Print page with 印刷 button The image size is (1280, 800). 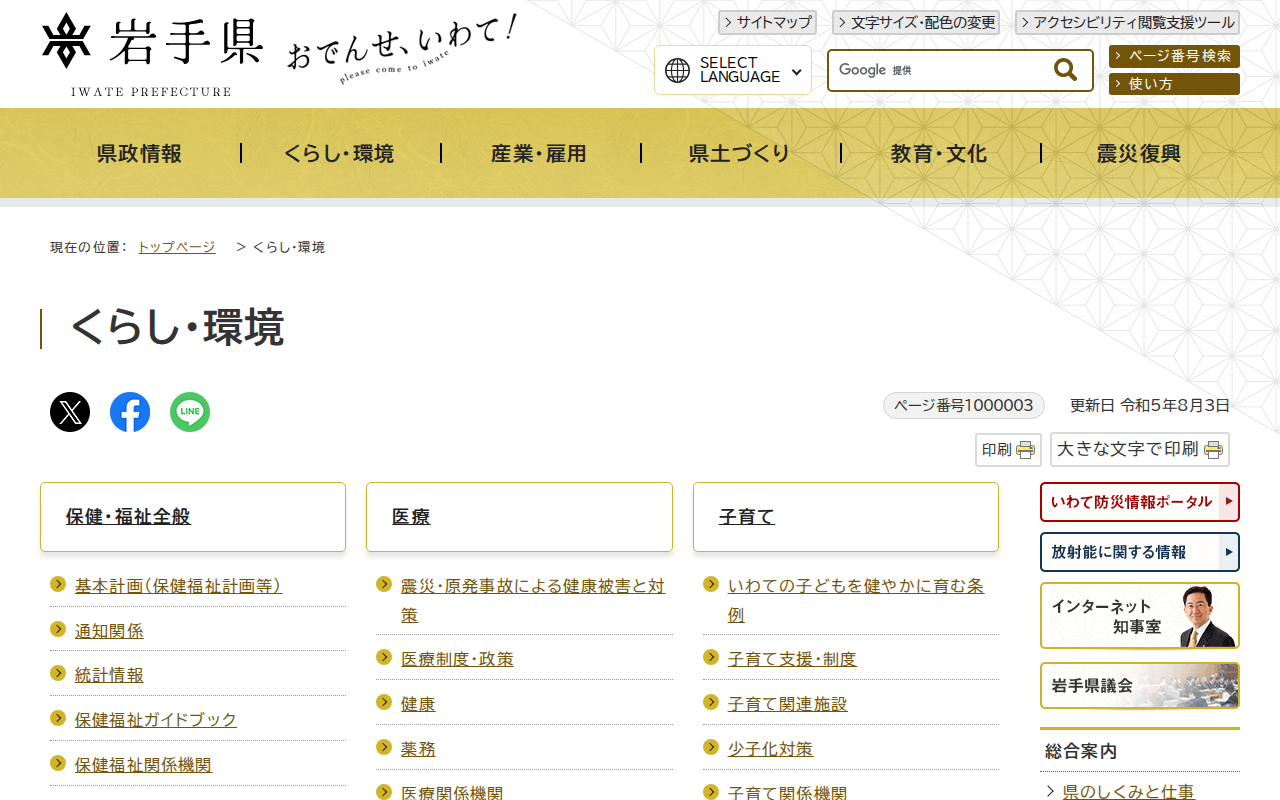tap(1008, 450)
